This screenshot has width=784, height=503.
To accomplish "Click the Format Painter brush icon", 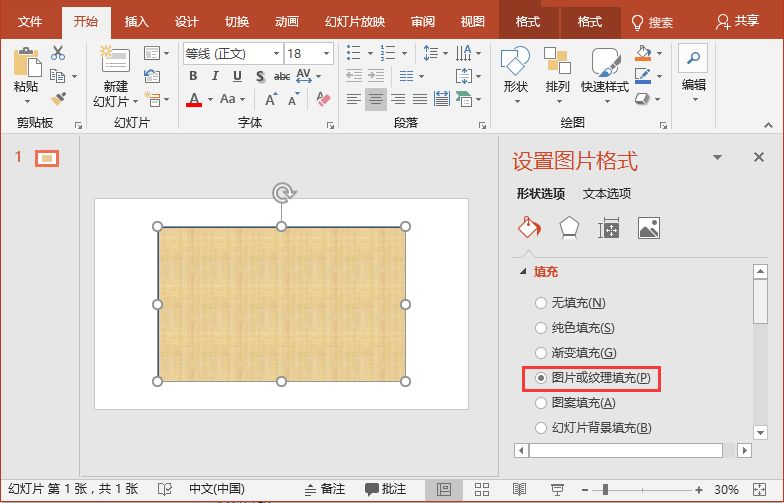I will pos(58,99).
